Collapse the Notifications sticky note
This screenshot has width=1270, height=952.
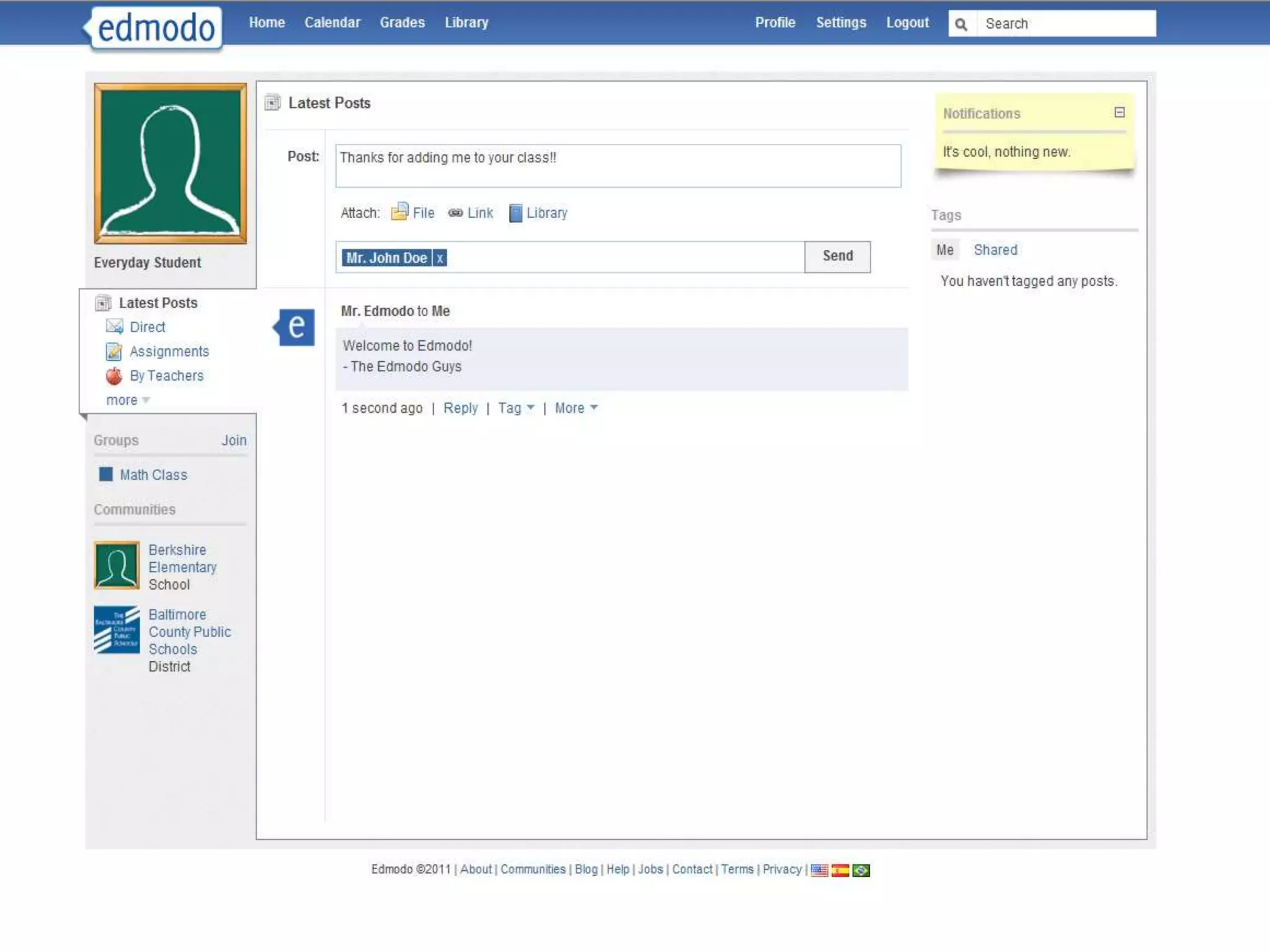[x=1119, y=113]
